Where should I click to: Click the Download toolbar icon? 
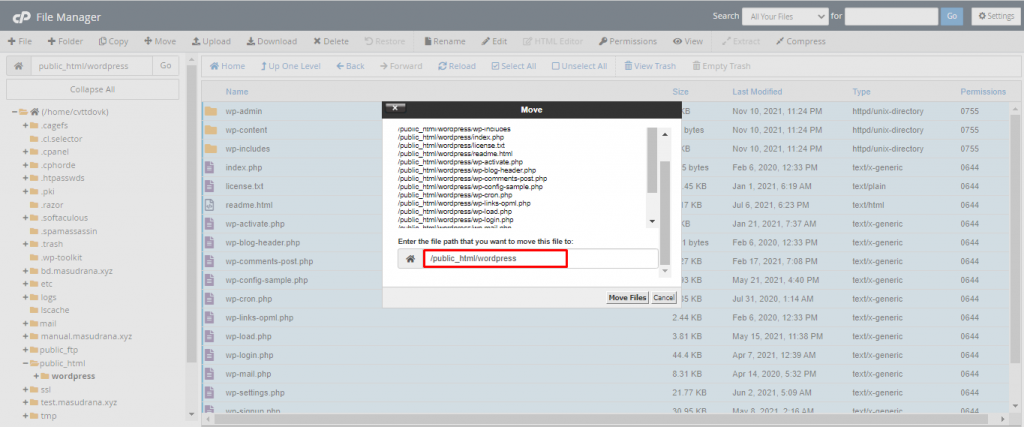(x=272, y=41)
